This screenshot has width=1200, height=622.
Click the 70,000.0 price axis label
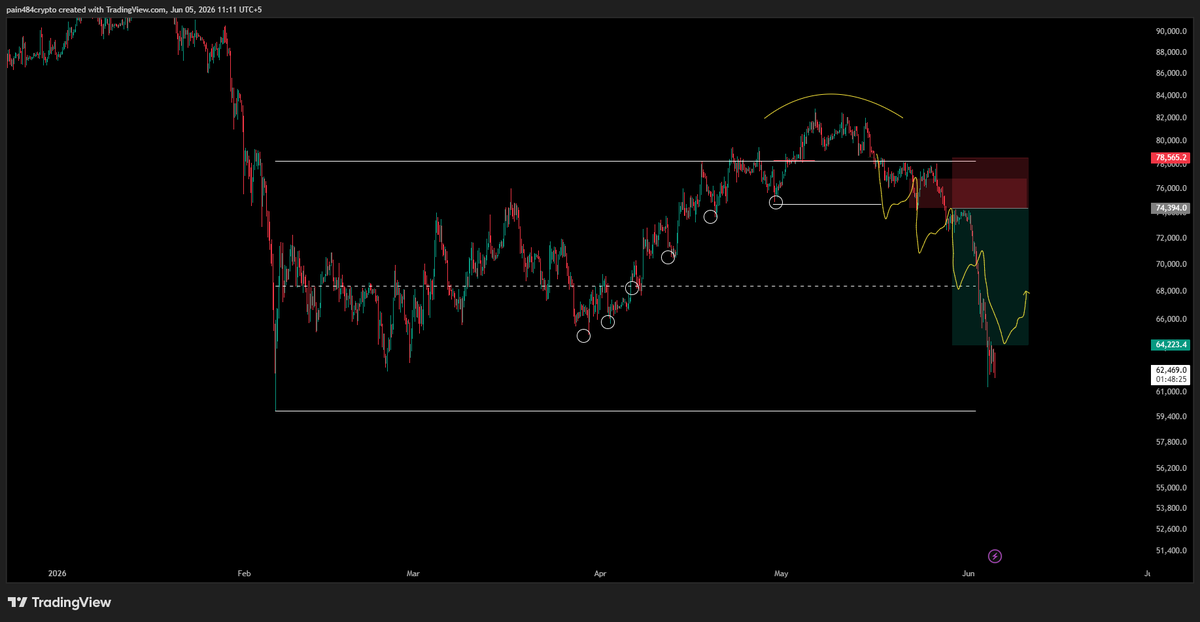click(x=1172, y=265)
